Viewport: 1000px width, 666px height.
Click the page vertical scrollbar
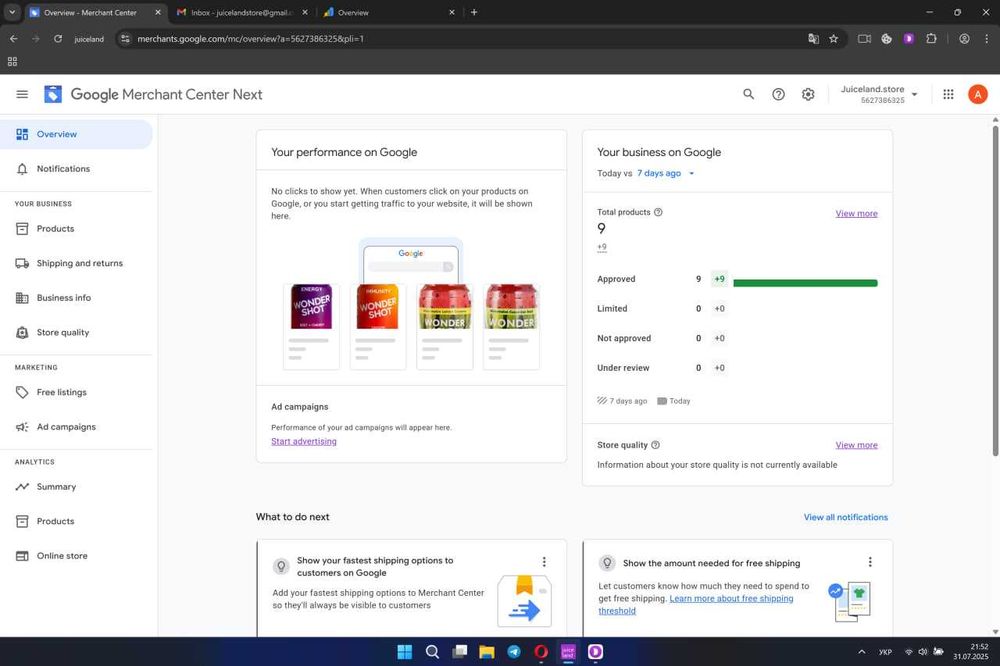click(995, 290)
